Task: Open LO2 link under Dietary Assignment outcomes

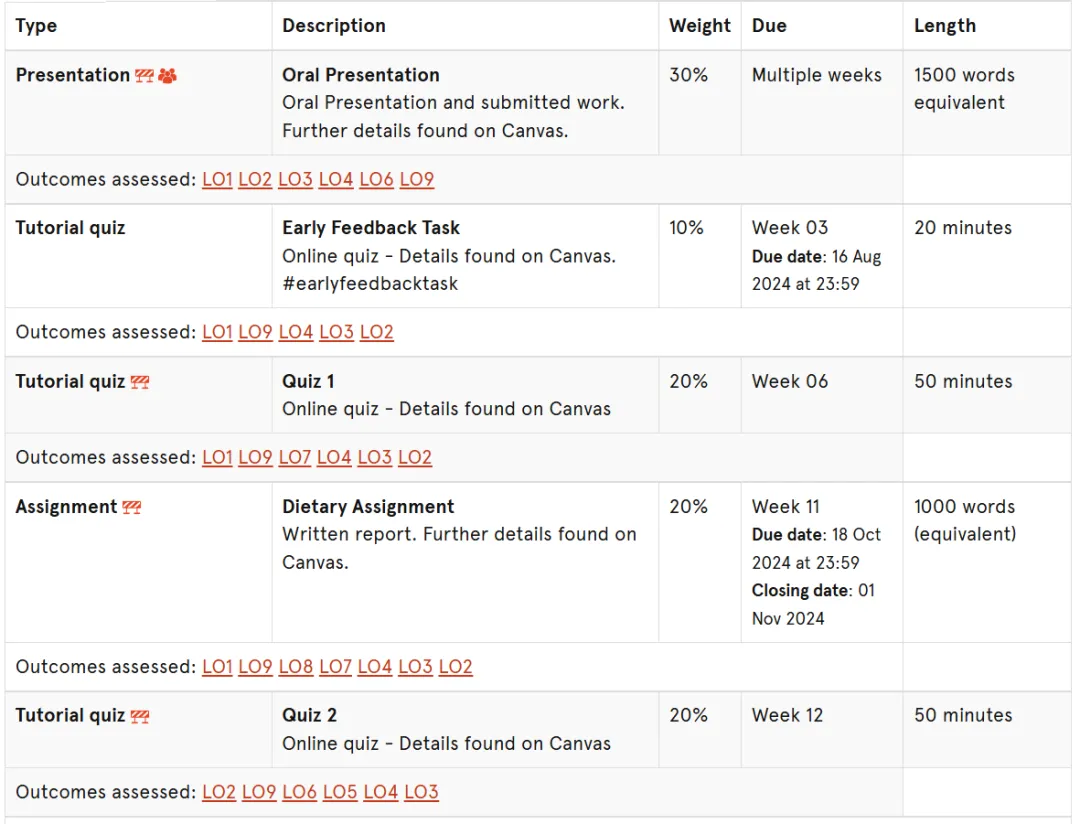Action: point(455,668)
